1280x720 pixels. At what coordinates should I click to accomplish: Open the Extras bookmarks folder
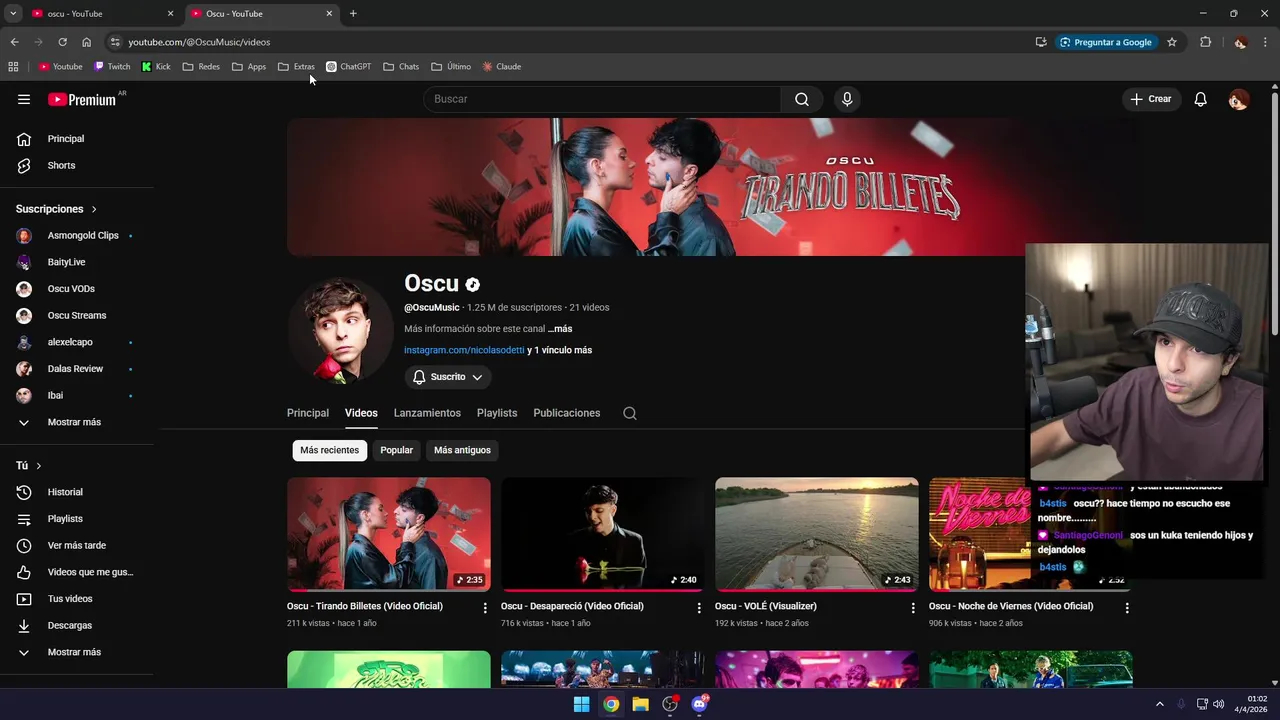pos(296,67)
